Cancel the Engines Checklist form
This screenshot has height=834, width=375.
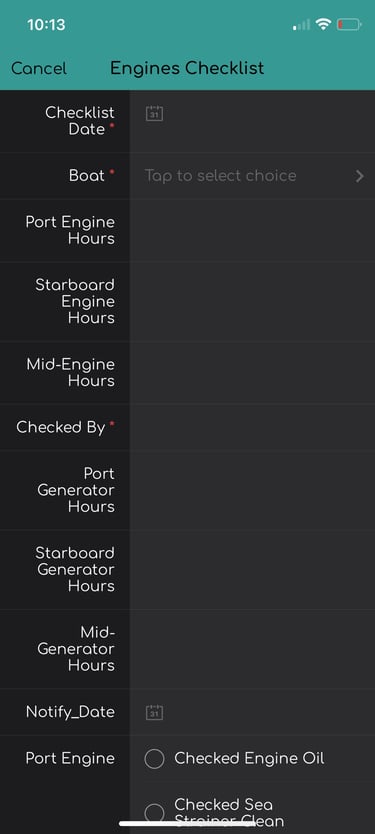39,69
